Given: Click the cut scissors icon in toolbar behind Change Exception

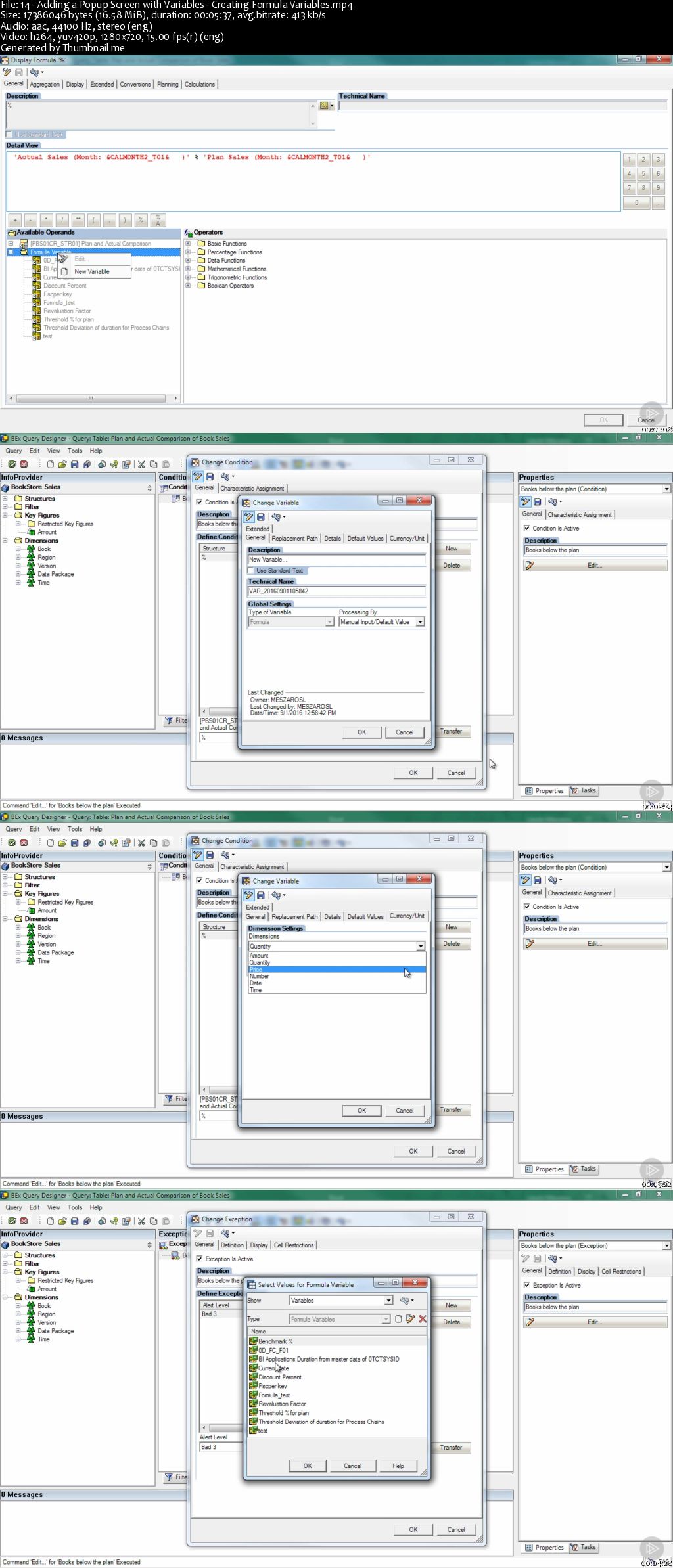Looking at the screenshot, I should [x=141, y=1221].
